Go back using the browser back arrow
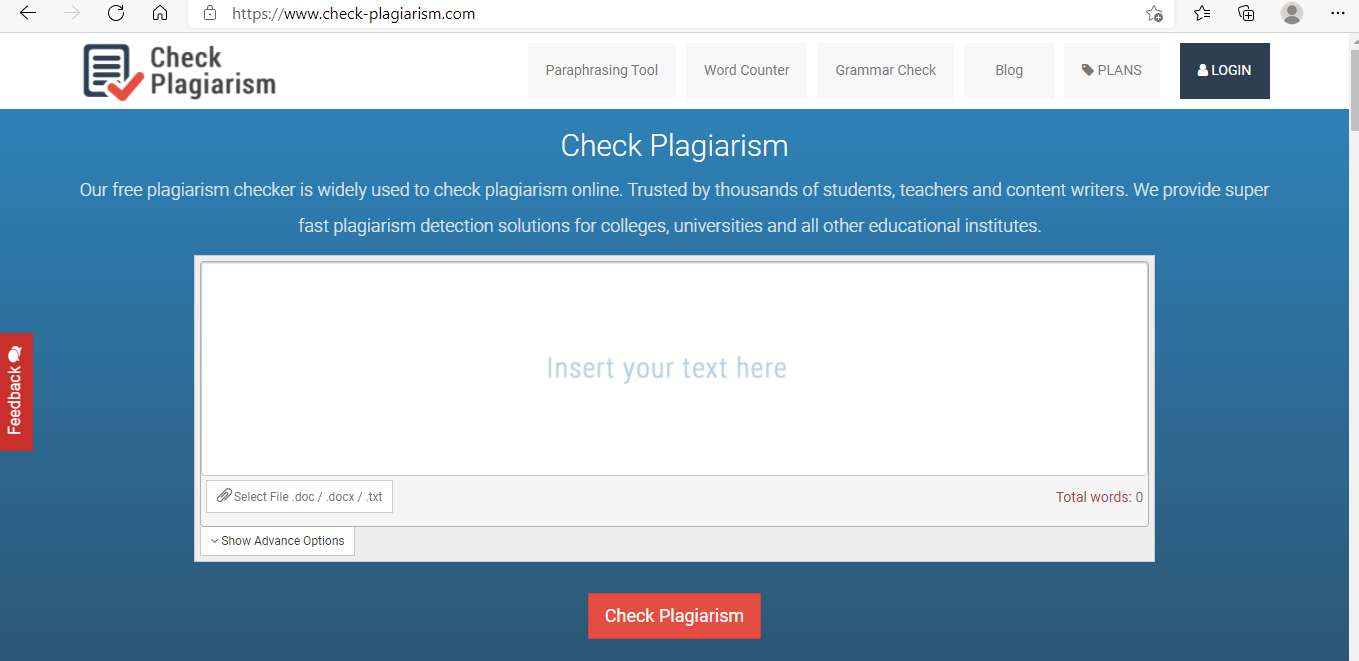1359x661 pixels. coord(28,14)
